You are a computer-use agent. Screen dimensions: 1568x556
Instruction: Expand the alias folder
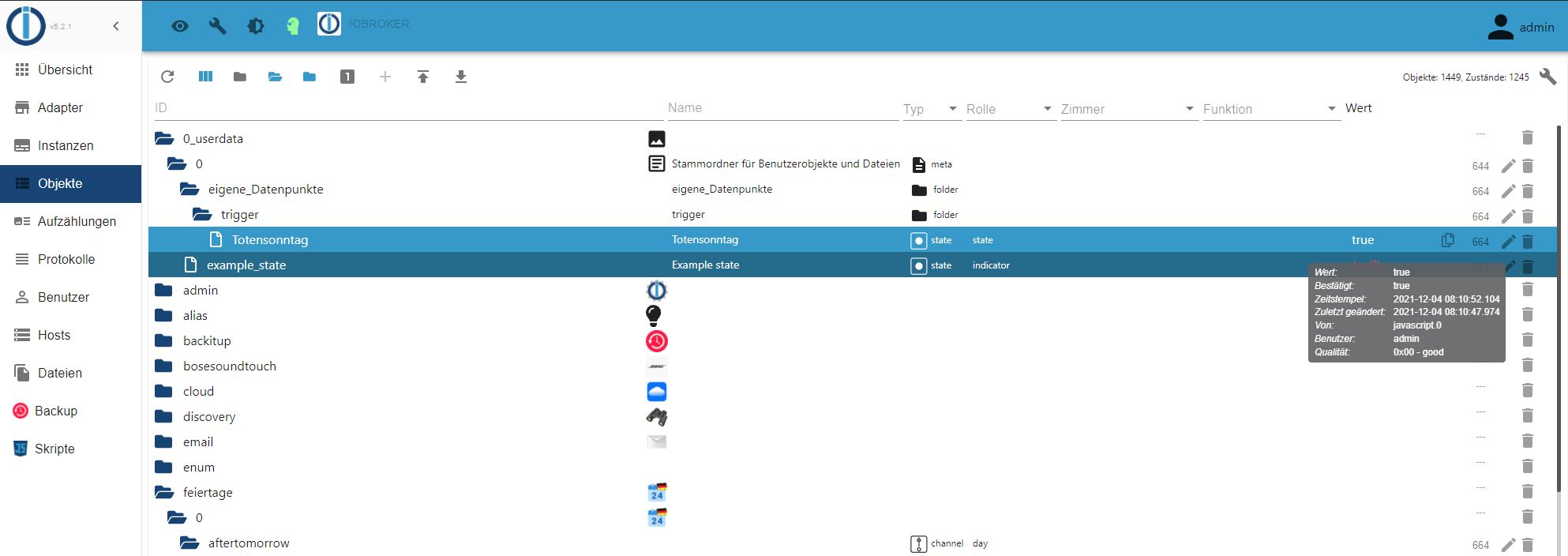point(164,315)
